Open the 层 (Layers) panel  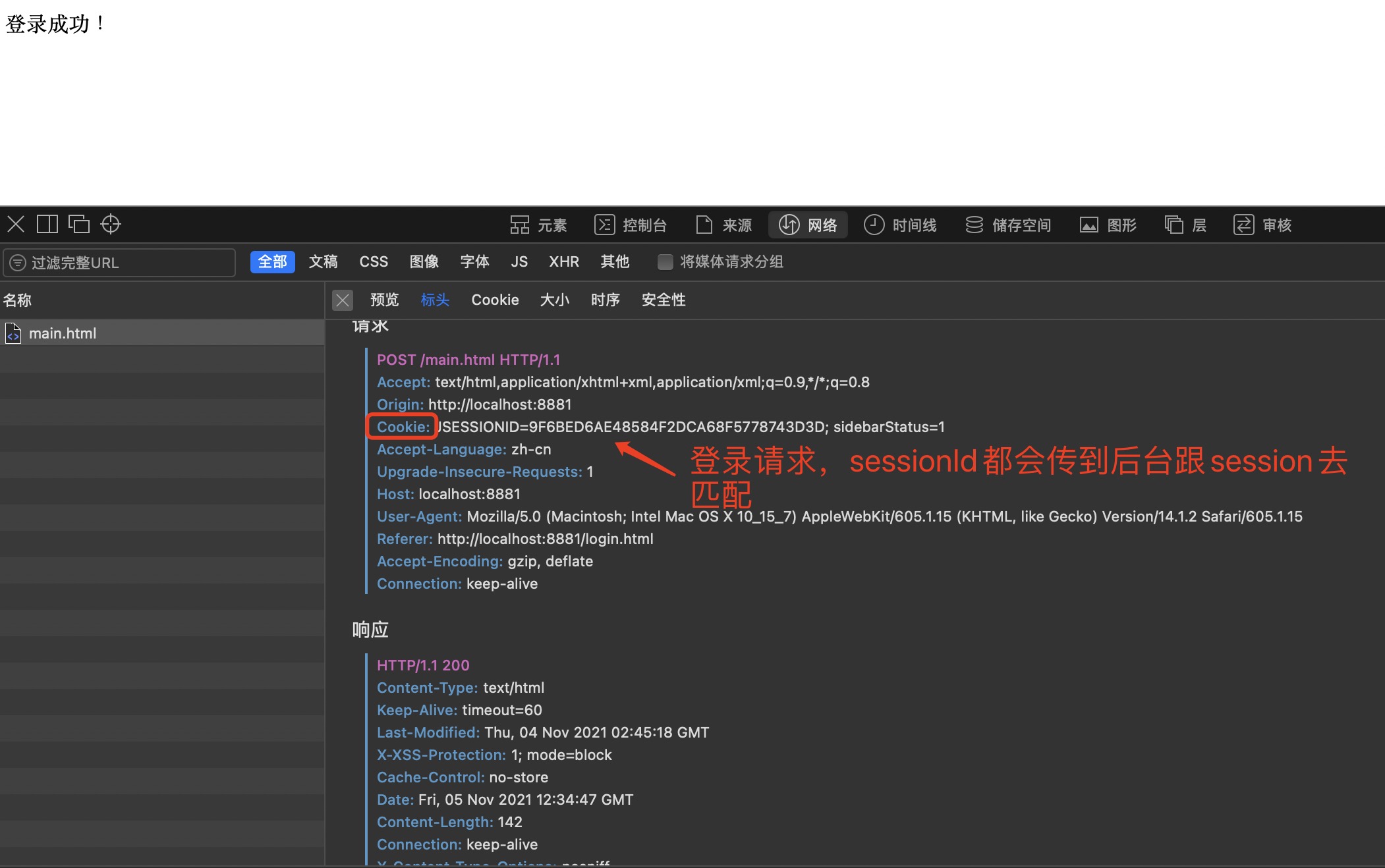[x=1185, y=225]
